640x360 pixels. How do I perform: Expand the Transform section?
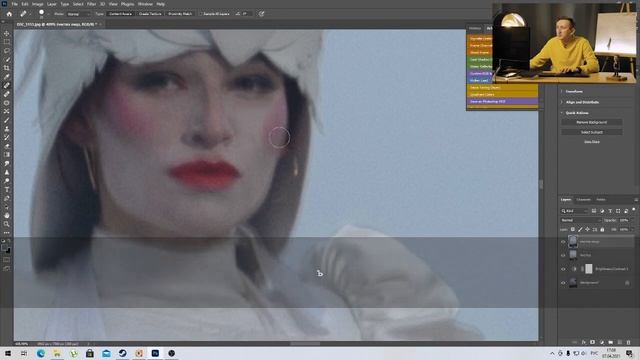tap(562, 91)
